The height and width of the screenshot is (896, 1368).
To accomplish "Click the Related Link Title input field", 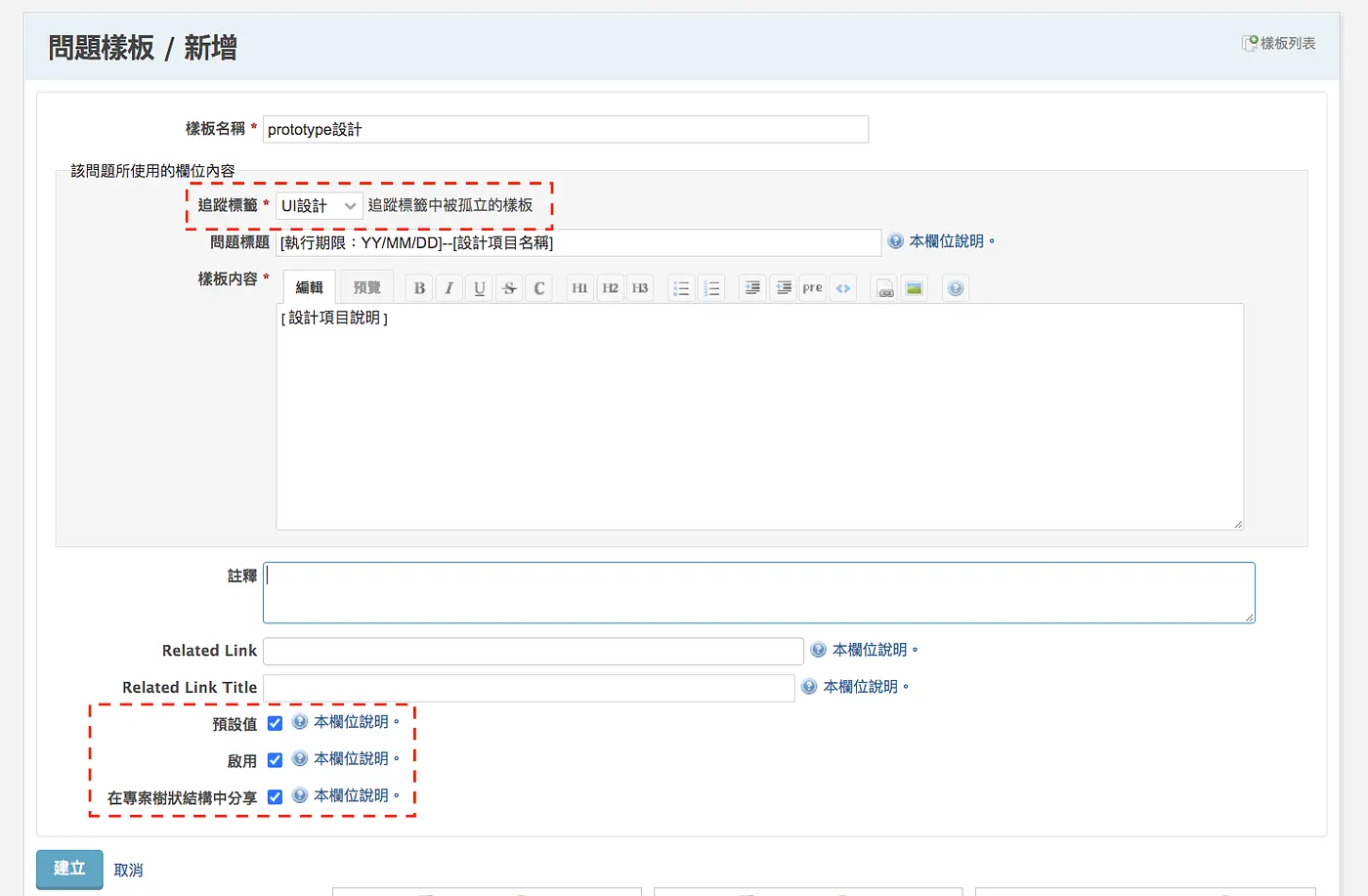I will click(x=529, y=688).
